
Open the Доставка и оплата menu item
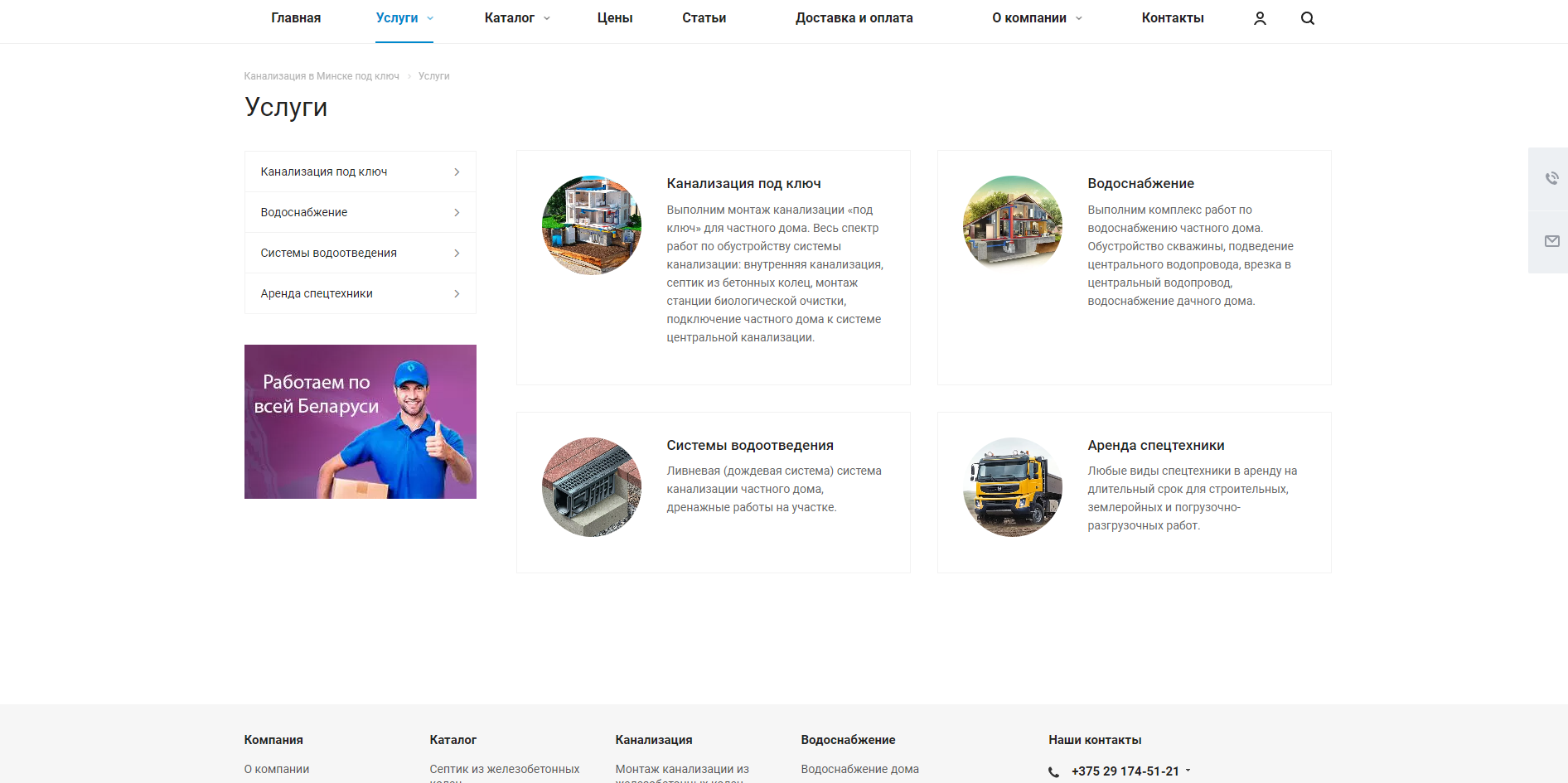(854, 18)
